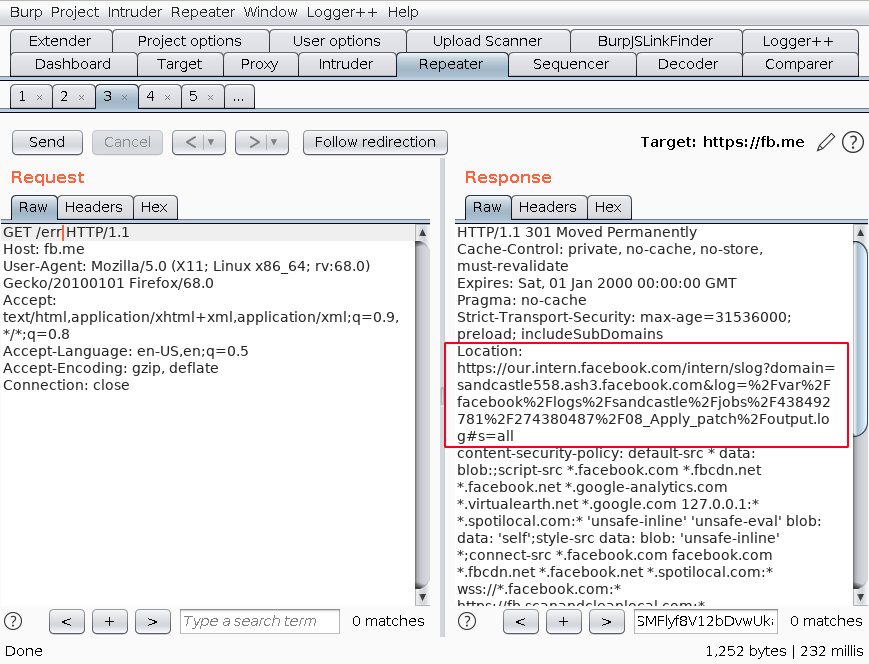Screen dimensions: 869x664
Task: Plus options button in response search
Action: coord(564,622)
